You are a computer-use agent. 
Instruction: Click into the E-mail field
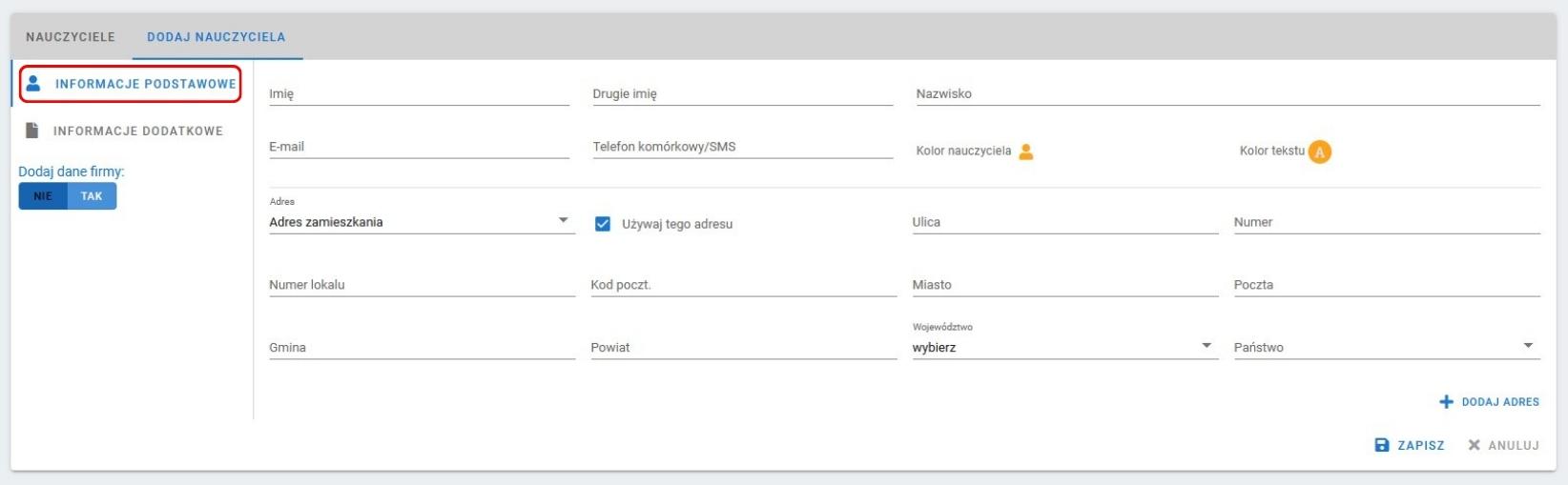pyautogui.click(x=419, y=147)
